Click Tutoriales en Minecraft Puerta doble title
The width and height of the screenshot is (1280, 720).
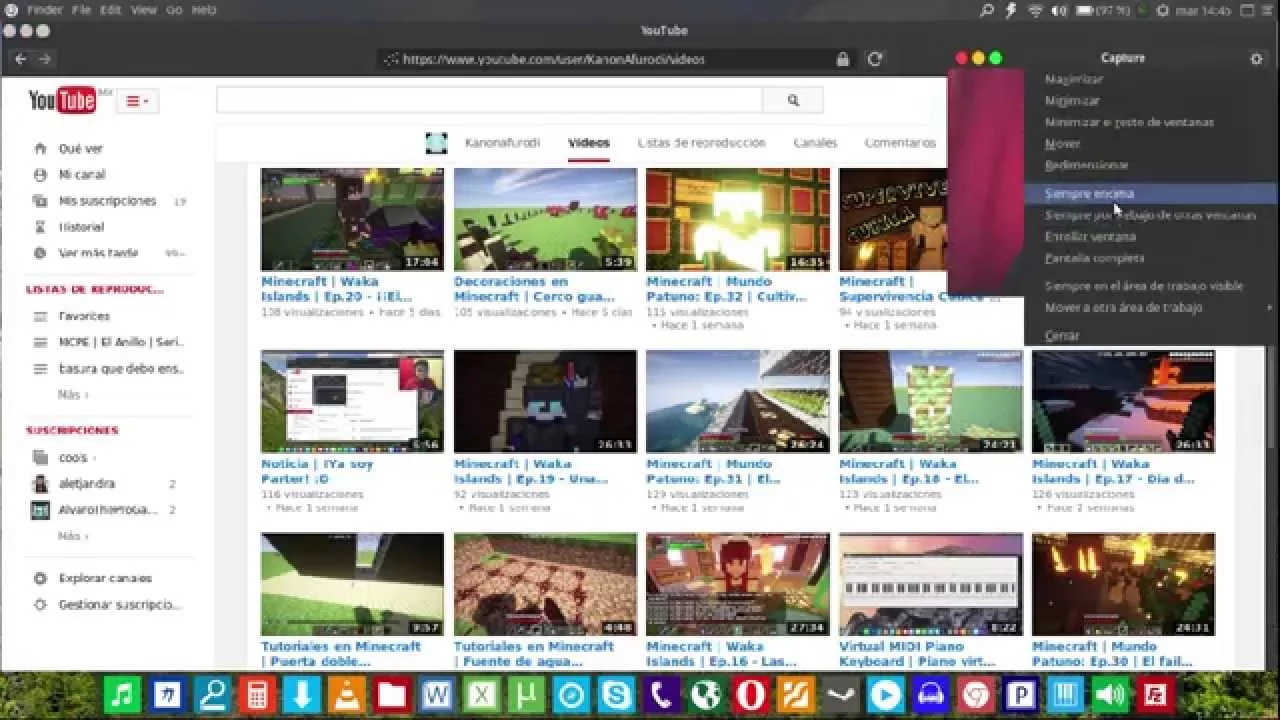coord(341,654)
